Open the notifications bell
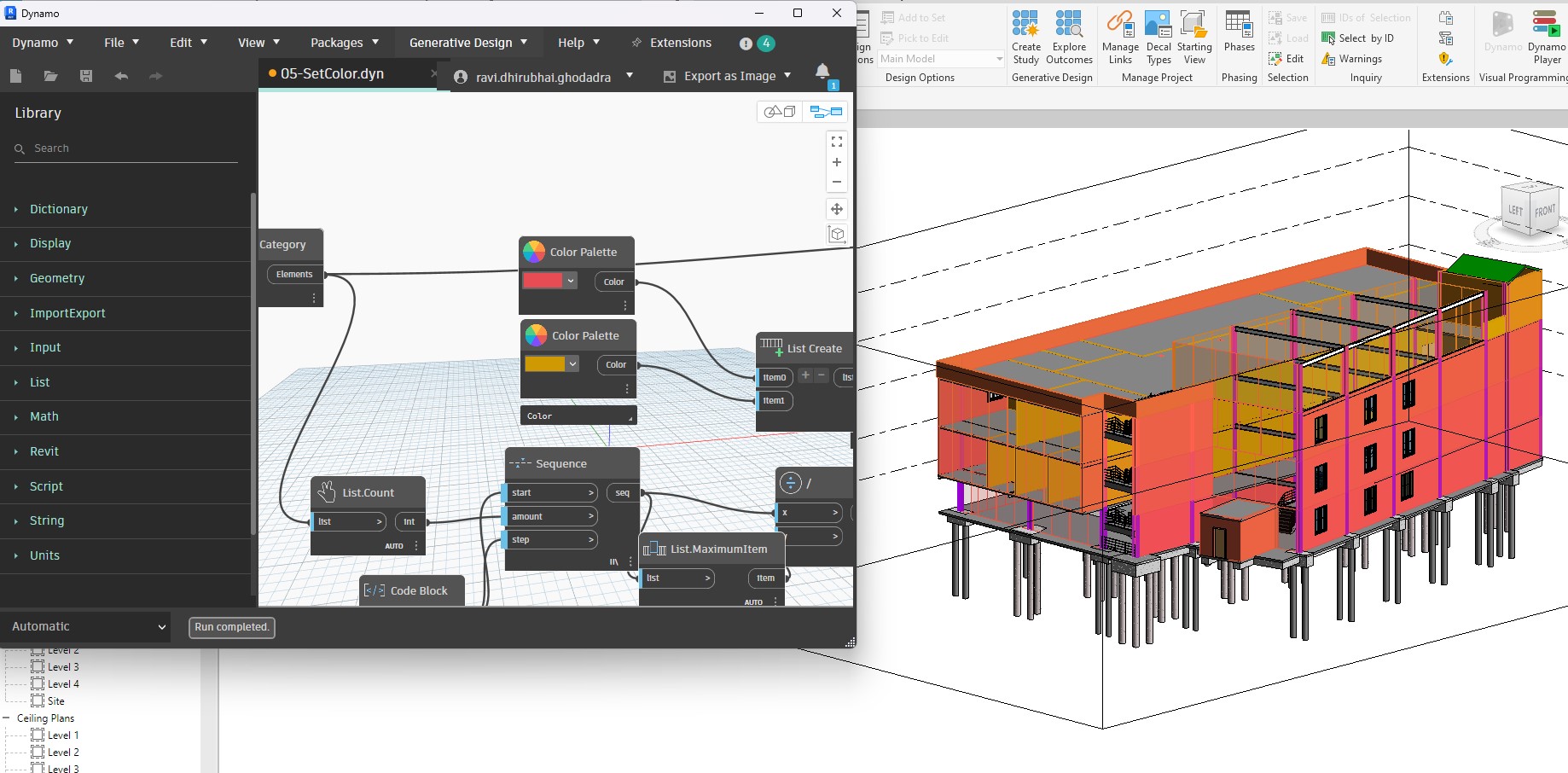The width and height of the screenshot is (1568, 773). [822, 72]
